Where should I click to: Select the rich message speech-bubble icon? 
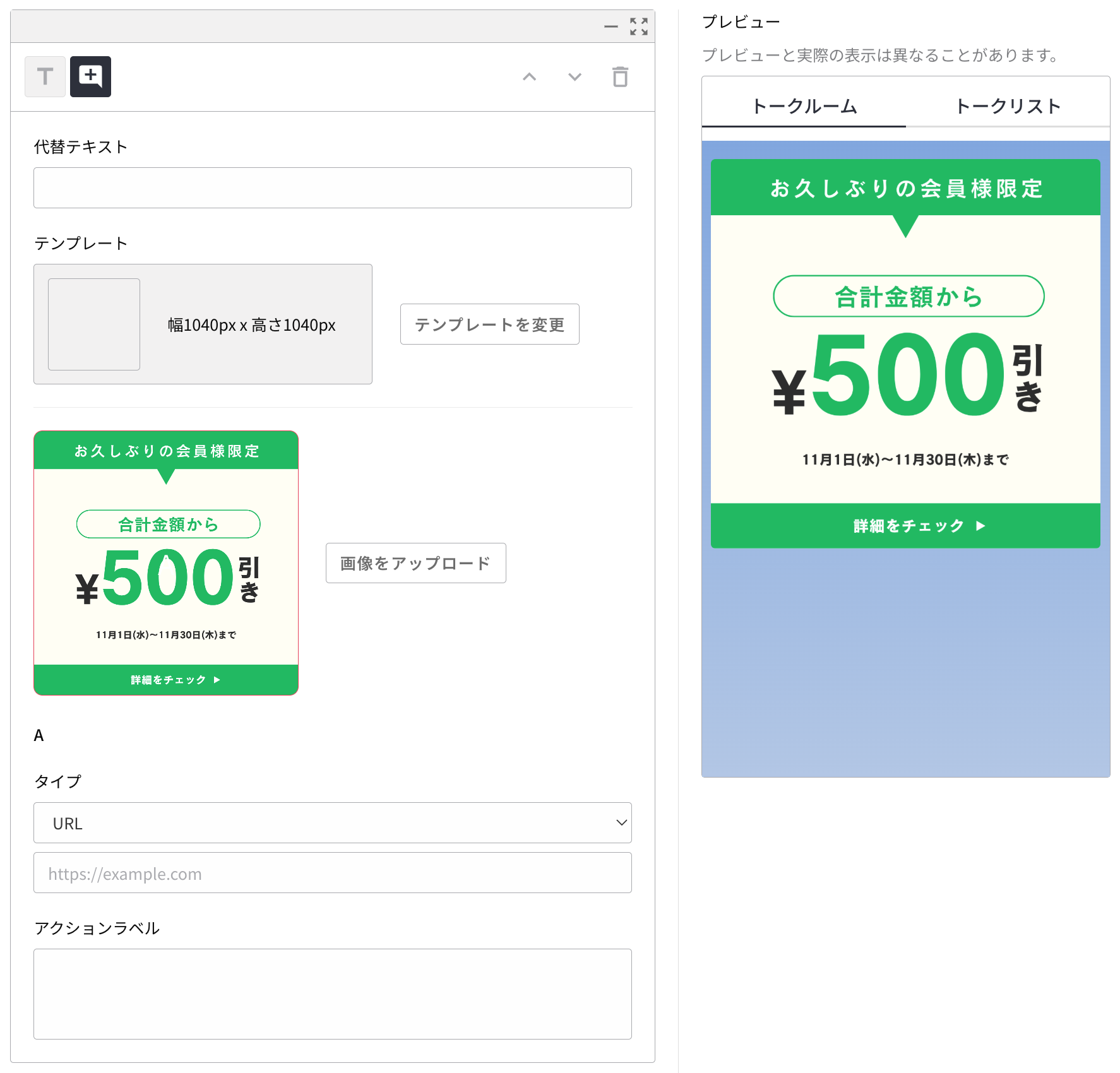click(90, 76)
